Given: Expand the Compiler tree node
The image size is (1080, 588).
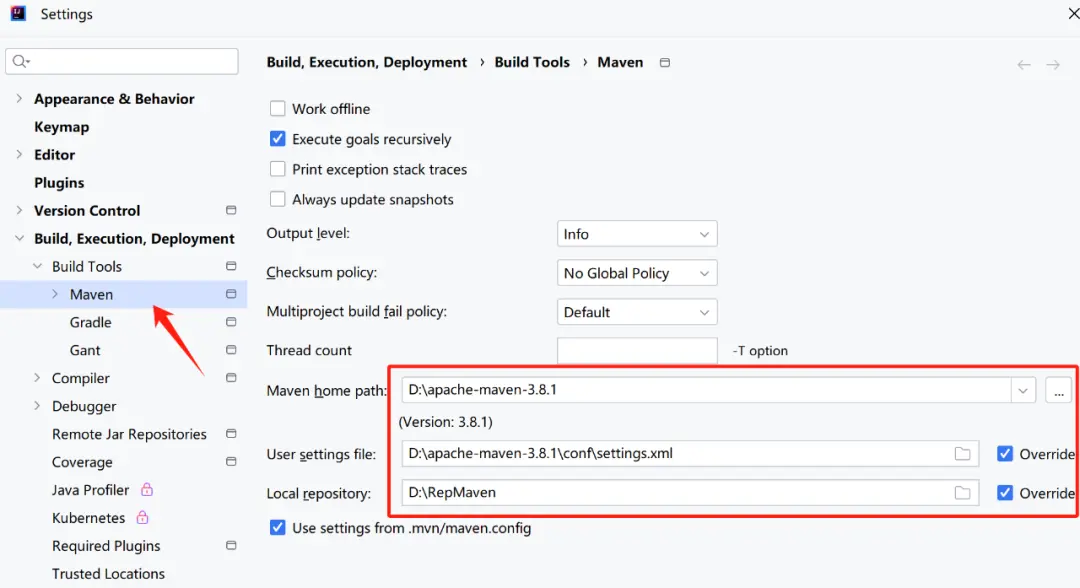Looking at the screenshot, I should click(38, 378).
